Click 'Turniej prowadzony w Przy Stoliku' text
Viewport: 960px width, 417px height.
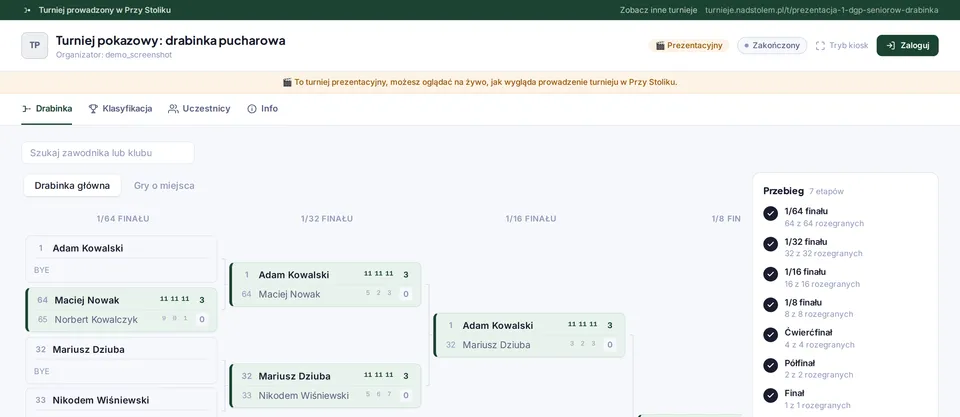tap(105, 10)
